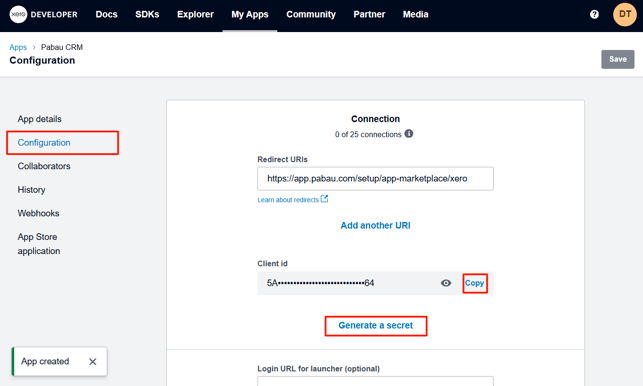Open the SDKs menu
Screen dimensions: 643x386
[x=147, y=14]
